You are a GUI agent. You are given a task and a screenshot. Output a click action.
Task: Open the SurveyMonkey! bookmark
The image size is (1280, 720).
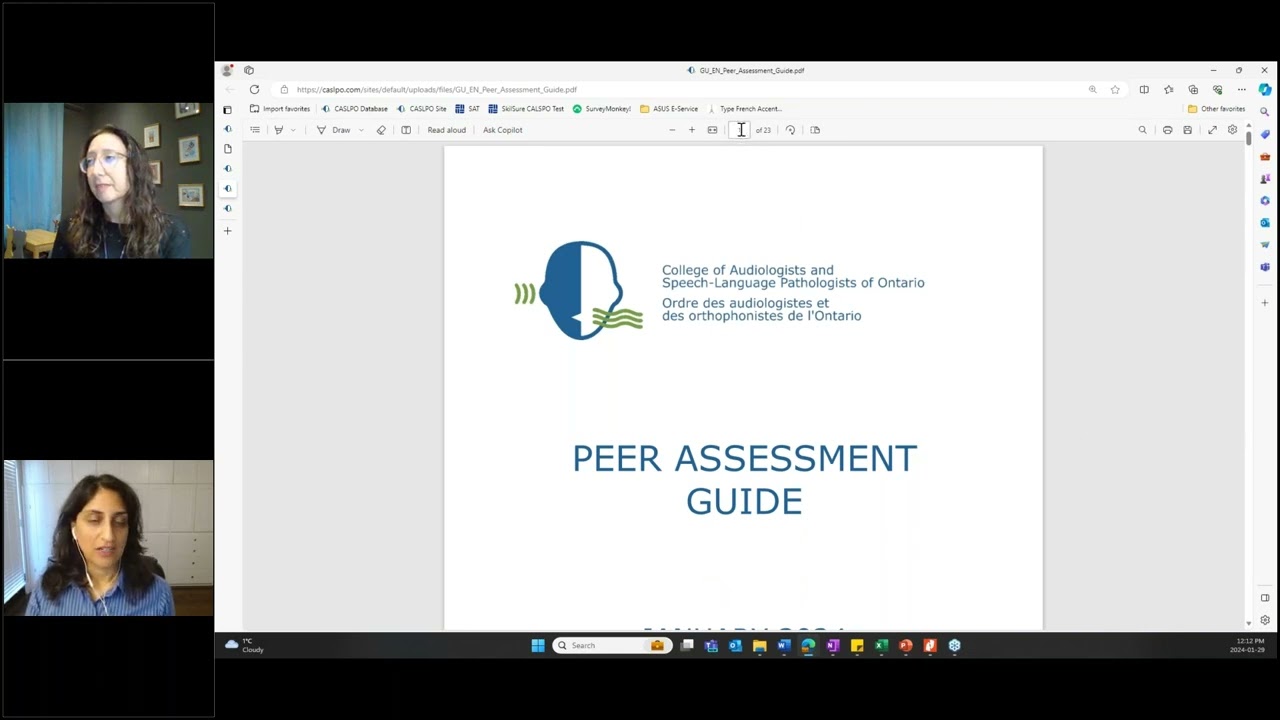(x=602, y=109)
